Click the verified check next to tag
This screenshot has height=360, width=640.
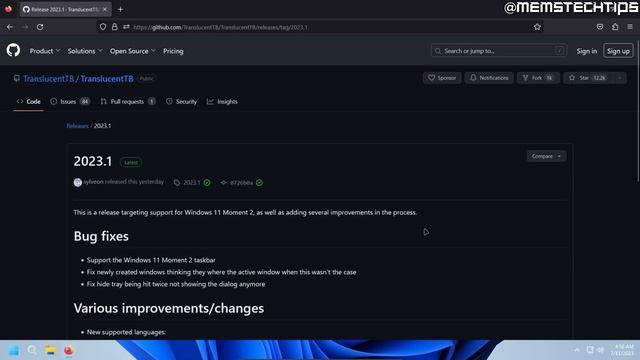(x=207, y=182)
